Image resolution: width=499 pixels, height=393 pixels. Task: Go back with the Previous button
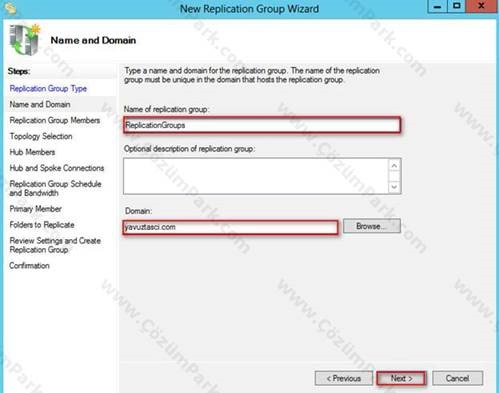(x=344, y=378)
